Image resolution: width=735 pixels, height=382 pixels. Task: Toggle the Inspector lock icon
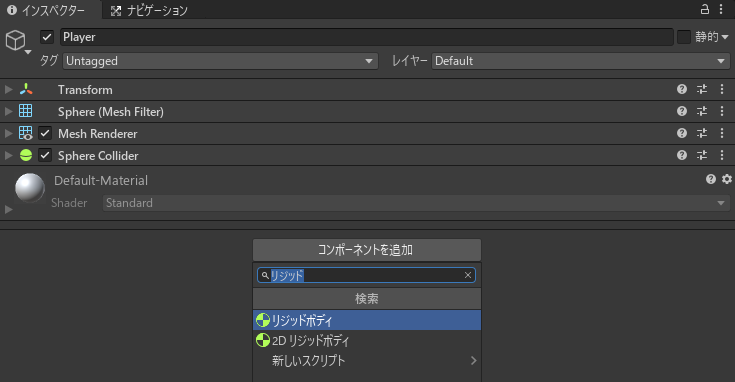click(x=705, y=9)
